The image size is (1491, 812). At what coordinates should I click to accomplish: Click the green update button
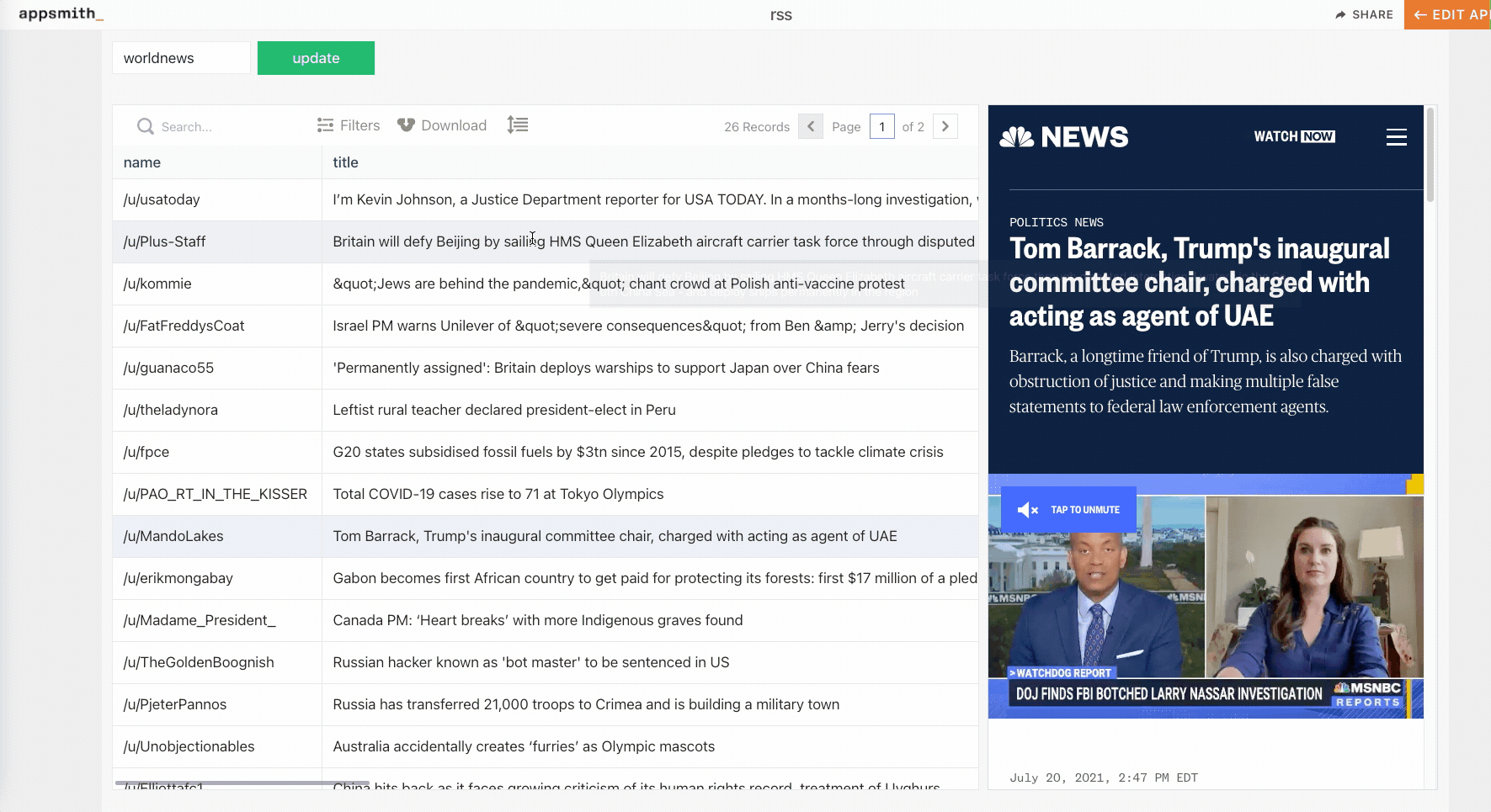[x=316, y=58]
